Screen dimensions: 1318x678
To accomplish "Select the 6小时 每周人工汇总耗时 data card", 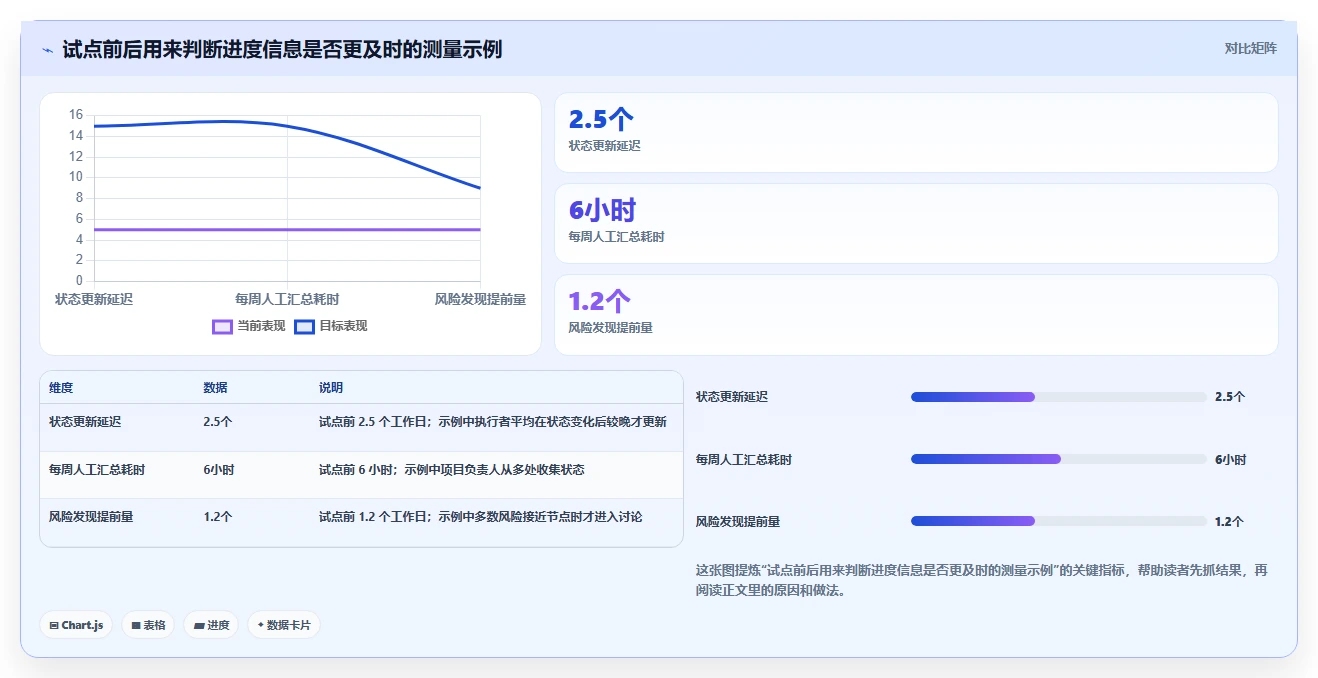I will [x=916, y=223].
